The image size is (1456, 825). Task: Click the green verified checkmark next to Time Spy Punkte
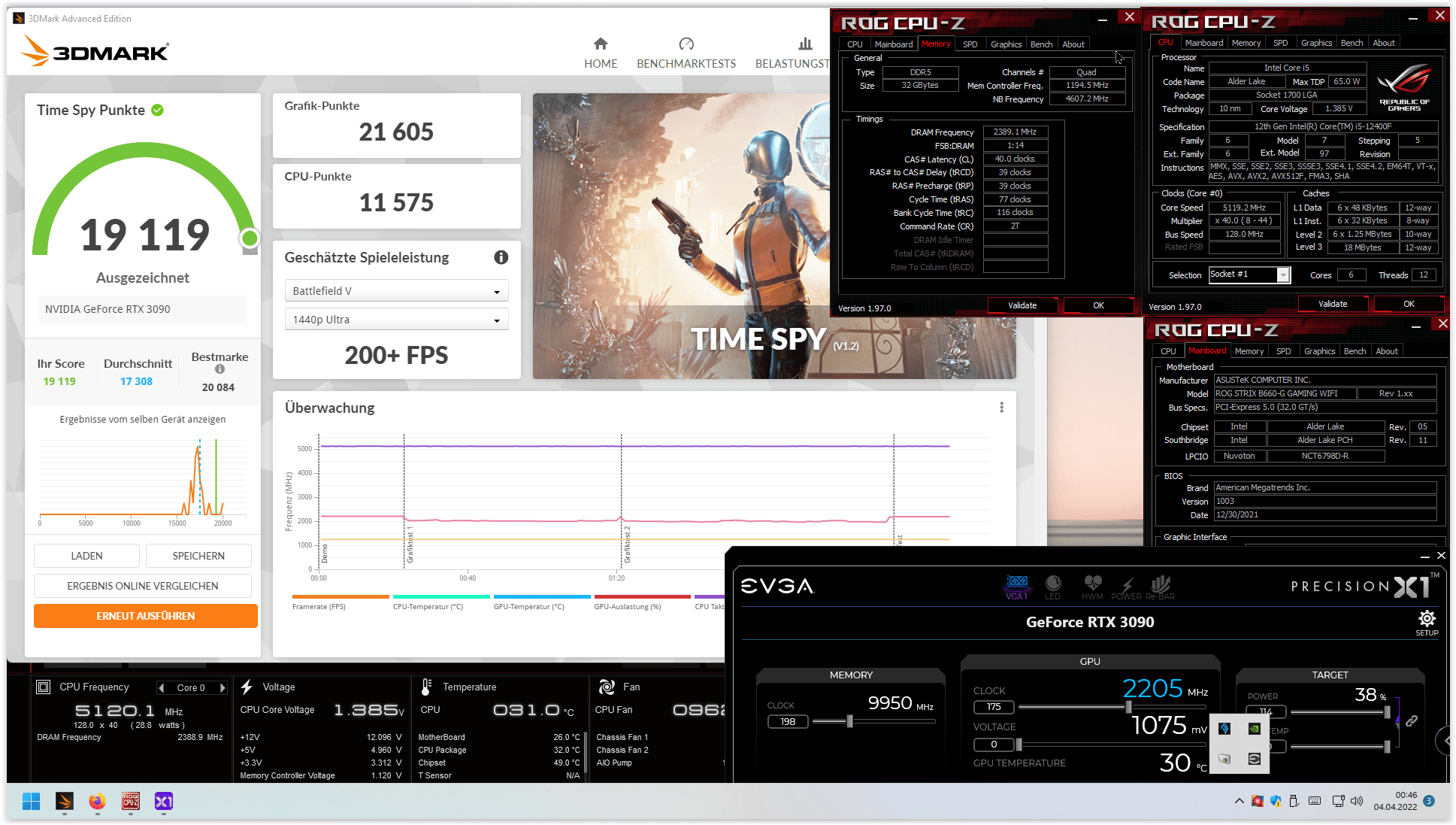pos(158,110)
